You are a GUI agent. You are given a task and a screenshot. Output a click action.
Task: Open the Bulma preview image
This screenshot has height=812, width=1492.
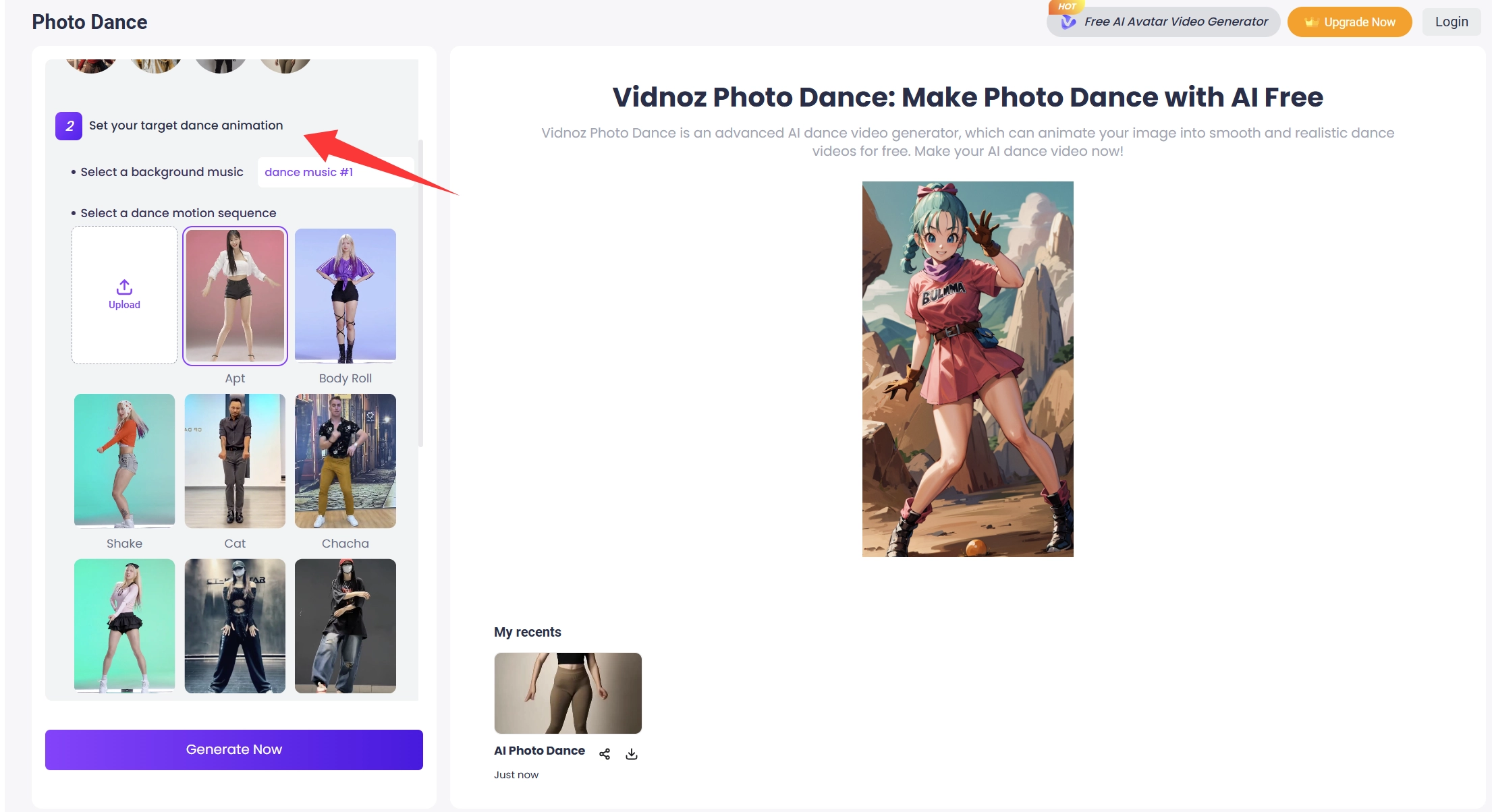tap(967, 368)
